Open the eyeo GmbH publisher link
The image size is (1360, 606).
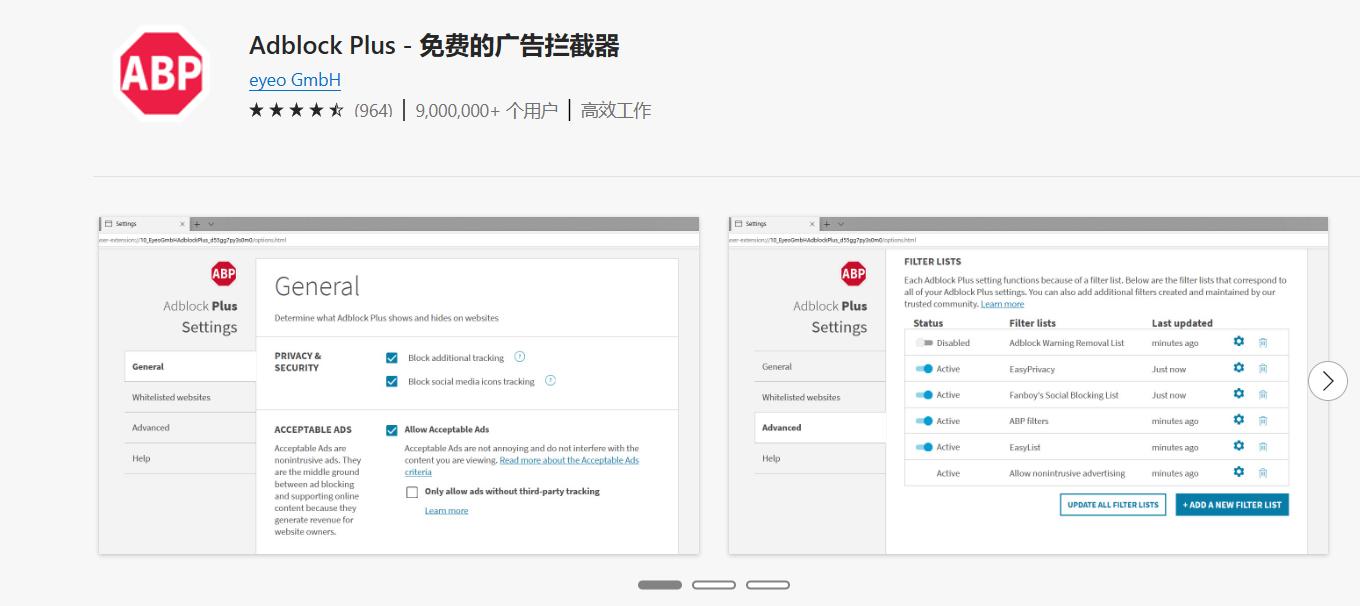295,80
